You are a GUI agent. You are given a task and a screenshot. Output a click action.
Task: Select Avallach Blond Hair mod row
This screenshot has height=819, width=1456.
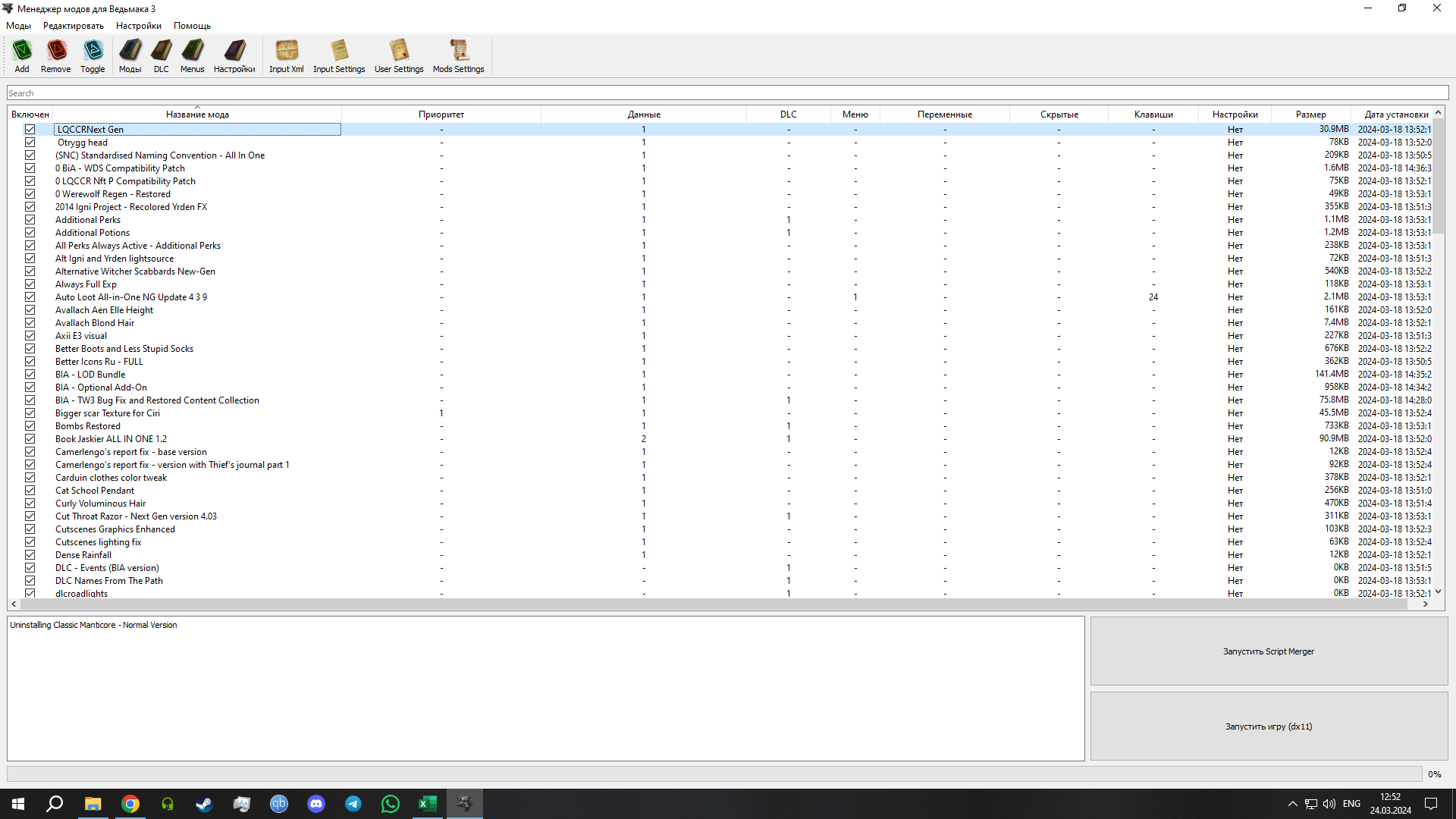click(x=720, y=323)
